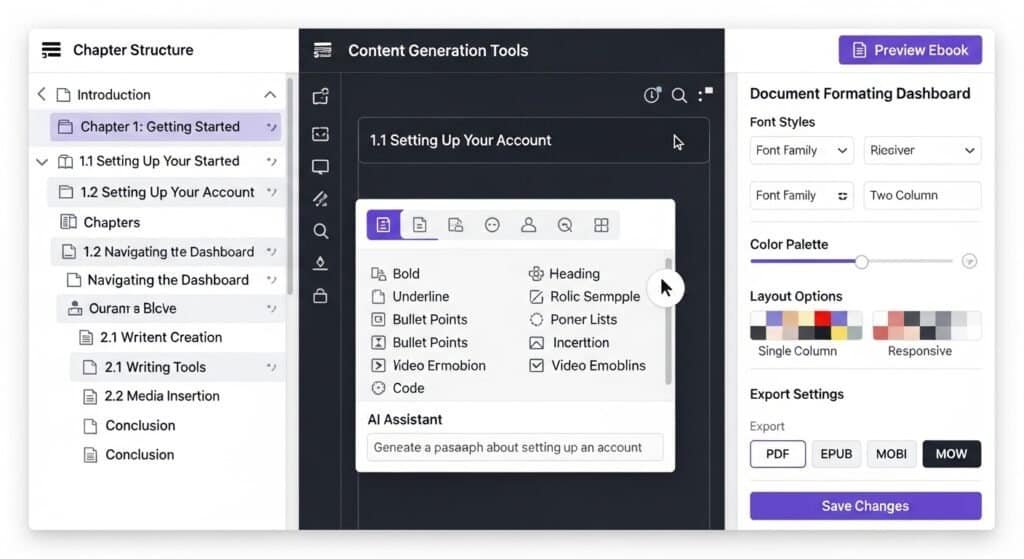Select 1.2 Navigating tte Dashboard item
The height and width of the screenshot is (559, 1024).
pyautogui.click(x=168, y=251)
